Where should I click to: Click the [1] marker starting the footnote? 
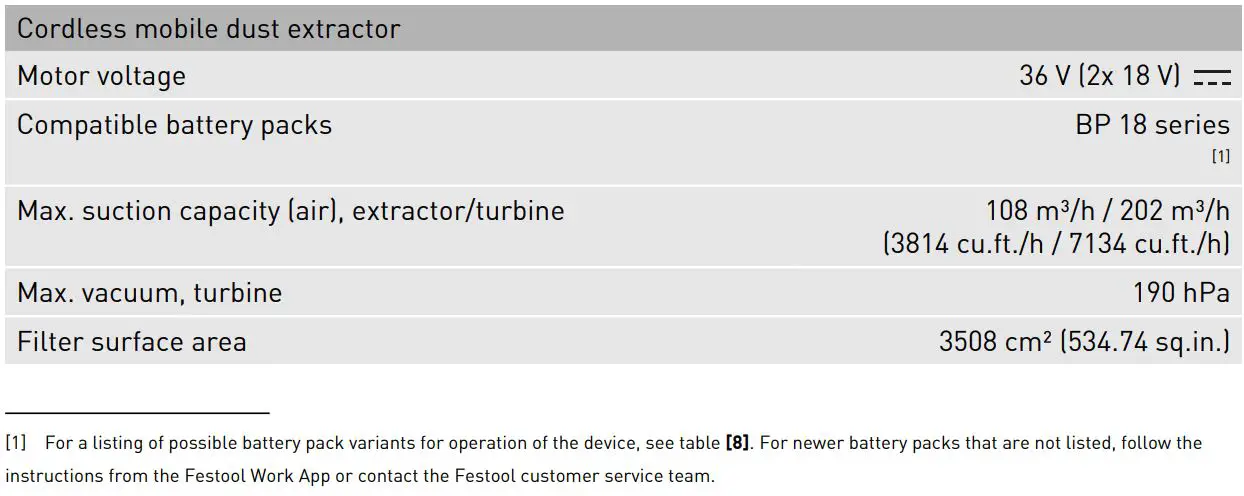pyautogui.click(x=16, y=443)
